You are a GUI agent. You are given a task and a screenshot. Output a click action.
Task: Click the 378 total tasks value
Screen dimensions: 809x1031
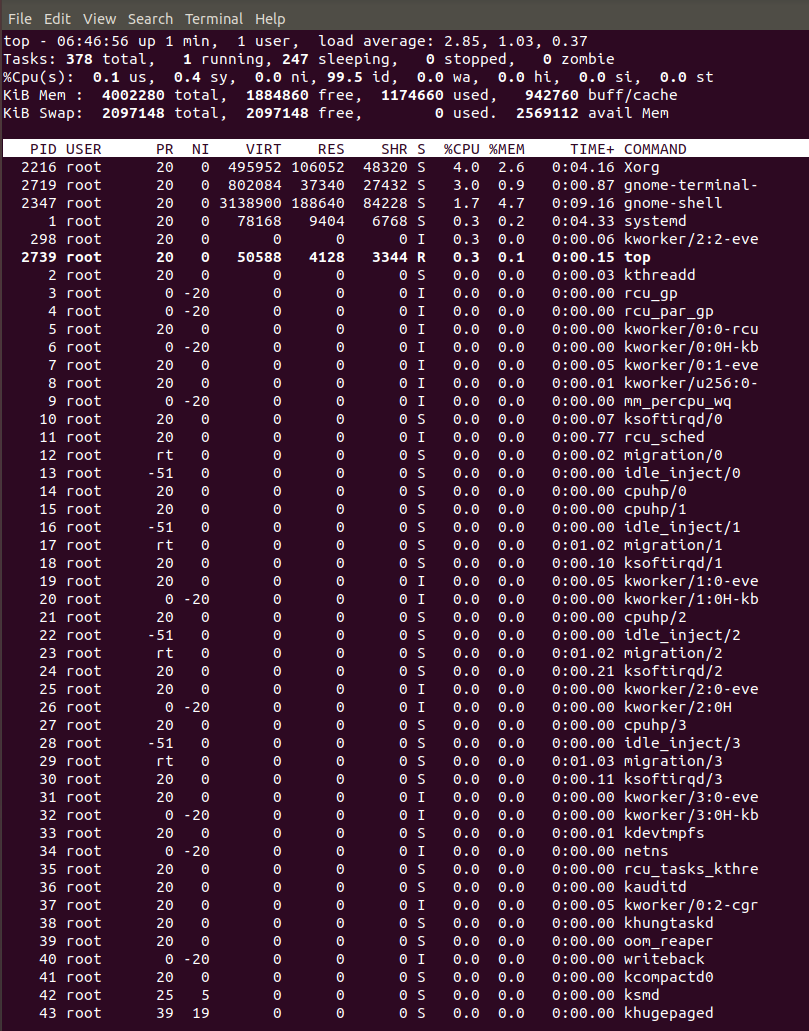(x=80, y=59)
